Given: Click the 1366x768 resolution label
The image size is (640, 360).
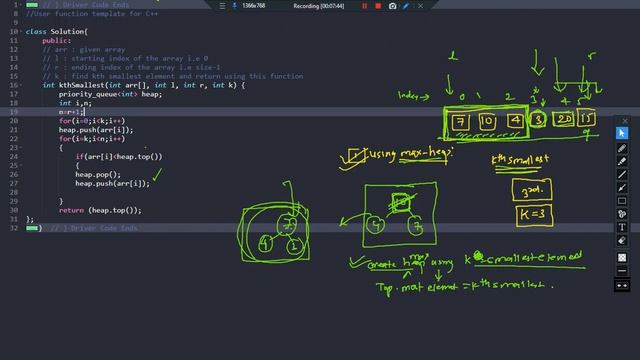Looking at the screenshot, I should point(253,6).
